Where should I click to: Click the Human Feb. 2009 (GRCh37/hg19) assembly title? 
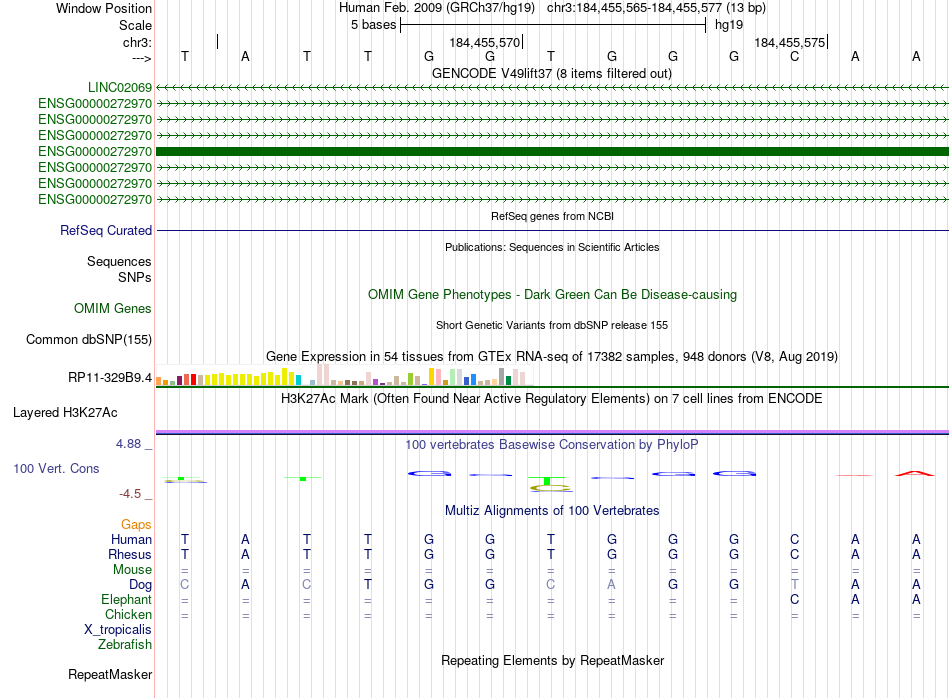[x=437, y=8]
